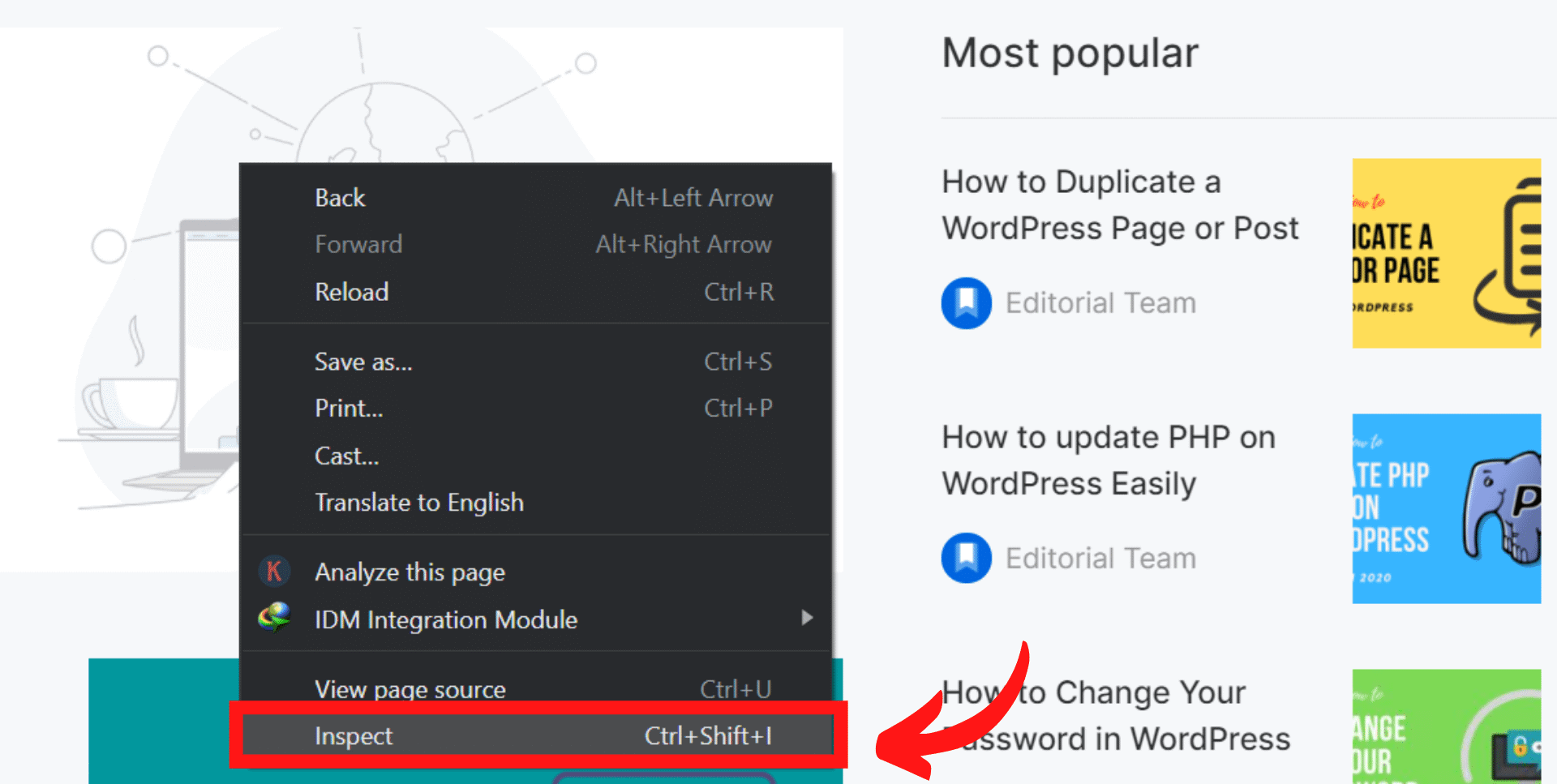This screenshot has height=784, width=1557.
Task: Choose View page source from the menu
Action: tap(410, 688)
